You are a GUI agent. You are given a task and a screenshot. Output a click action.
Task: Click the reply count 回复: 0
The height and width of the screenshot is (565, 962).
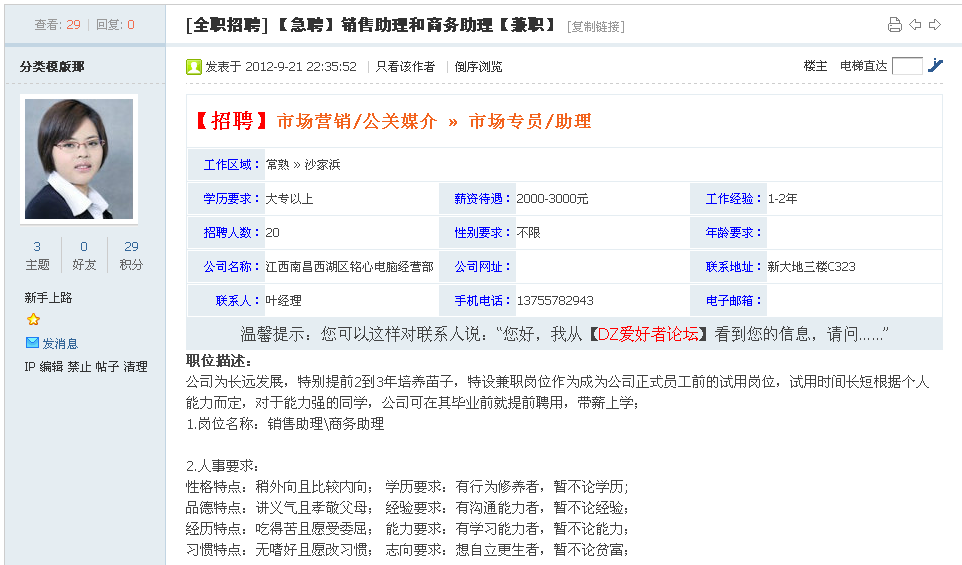(115, 25)
